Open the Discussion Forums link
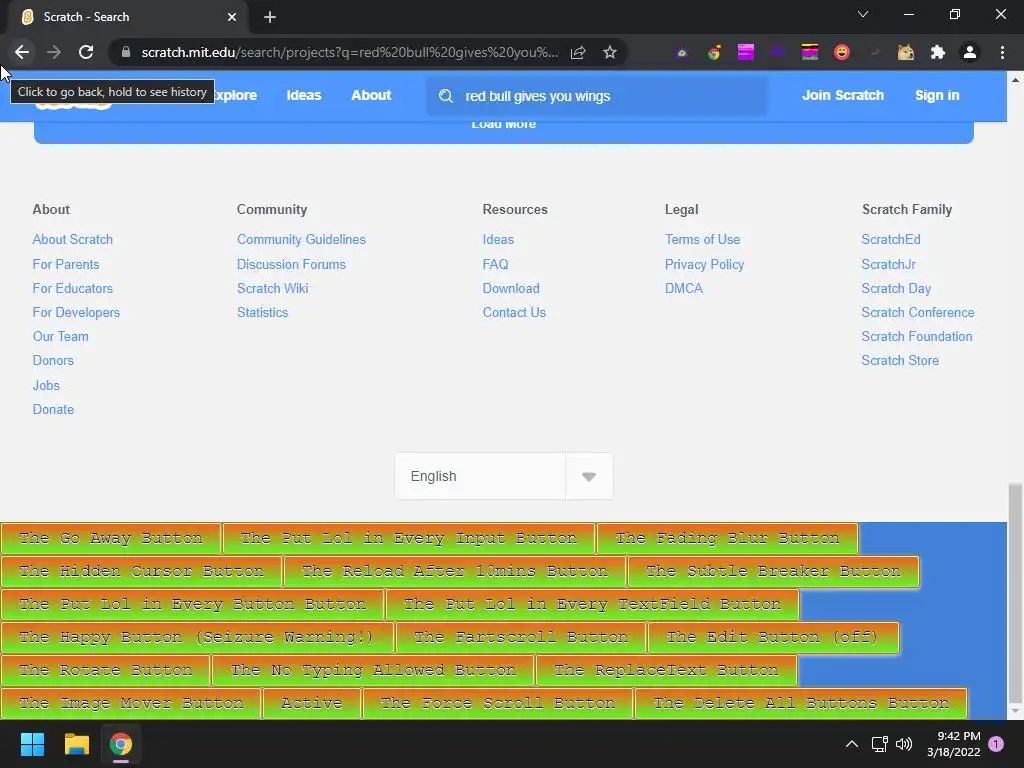Screen dimensions: 1024x768 pos(291,264)
